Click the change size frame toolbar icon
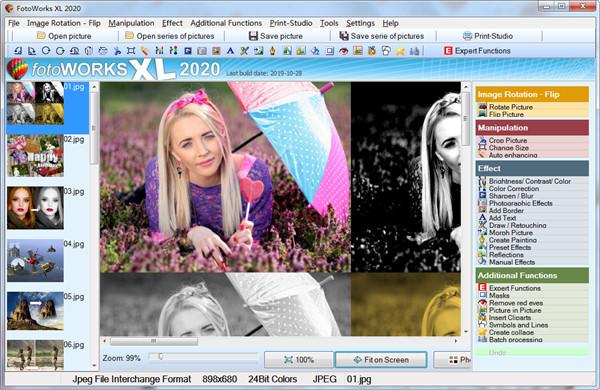 click(x=131, y=51)
